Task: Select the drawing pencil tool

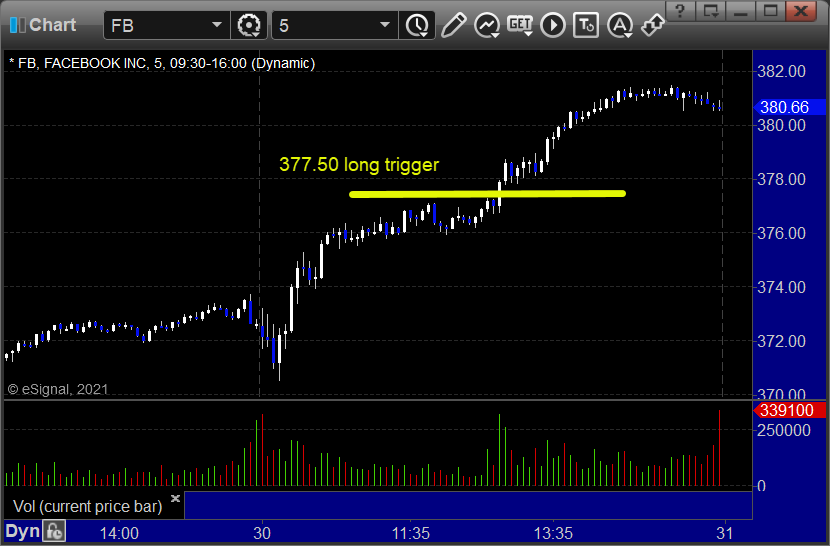Action: tap(453, 25)
